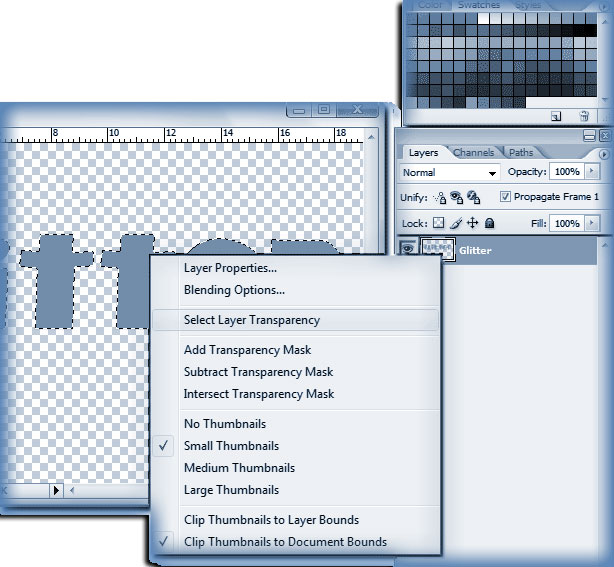Image resolution: width=614 pixels, height=567 pixels.
Task: Click the Lock position move icon
Action: (473, 223)
